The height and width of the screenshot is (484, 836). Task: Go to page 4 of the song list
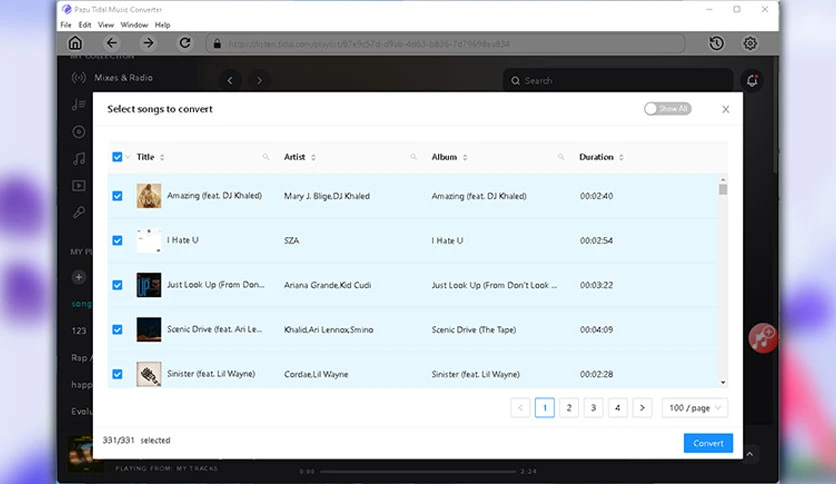coord(617,408)
